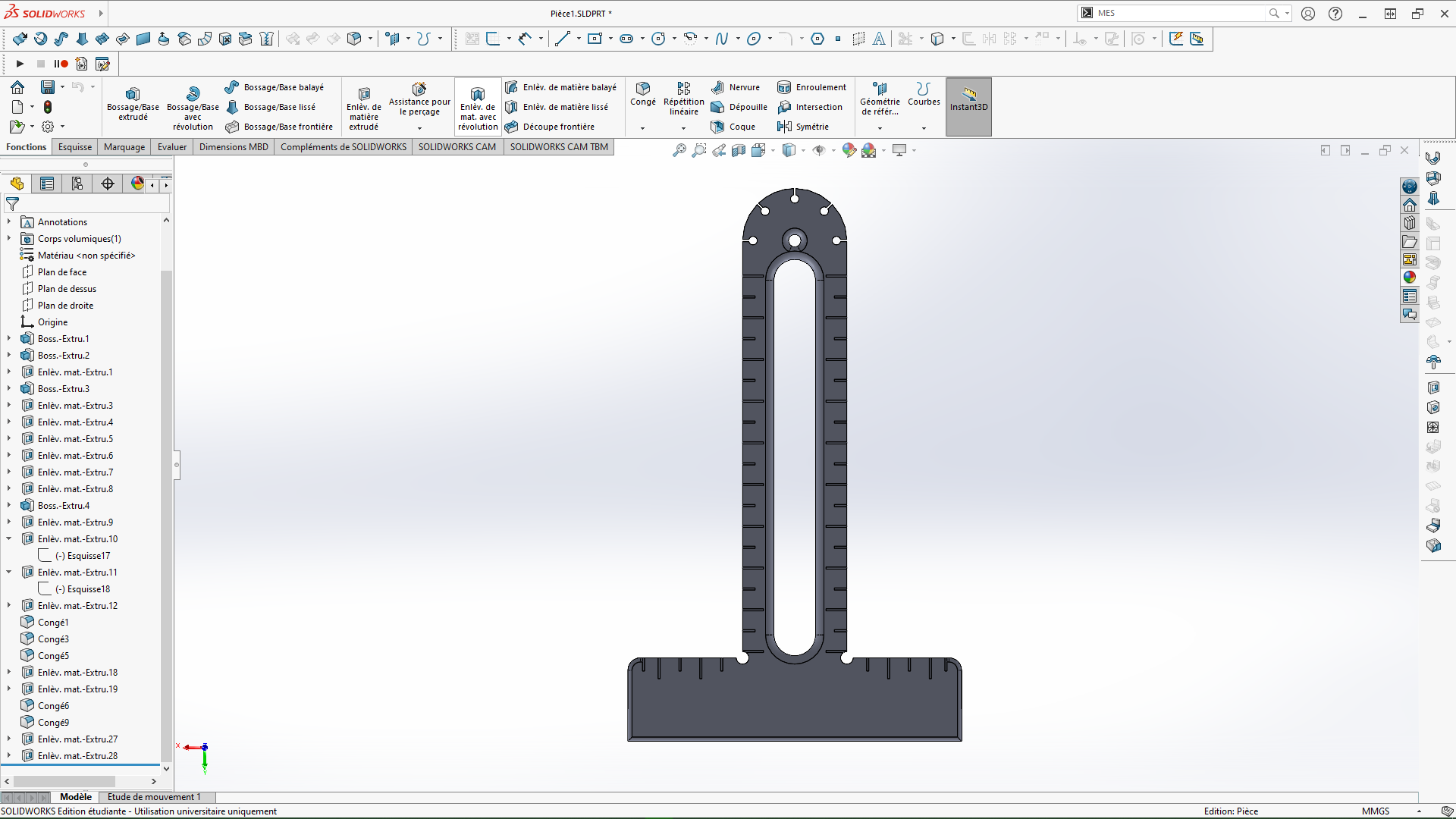Select Congé5 in the feature tree

[x=53, y=656]
